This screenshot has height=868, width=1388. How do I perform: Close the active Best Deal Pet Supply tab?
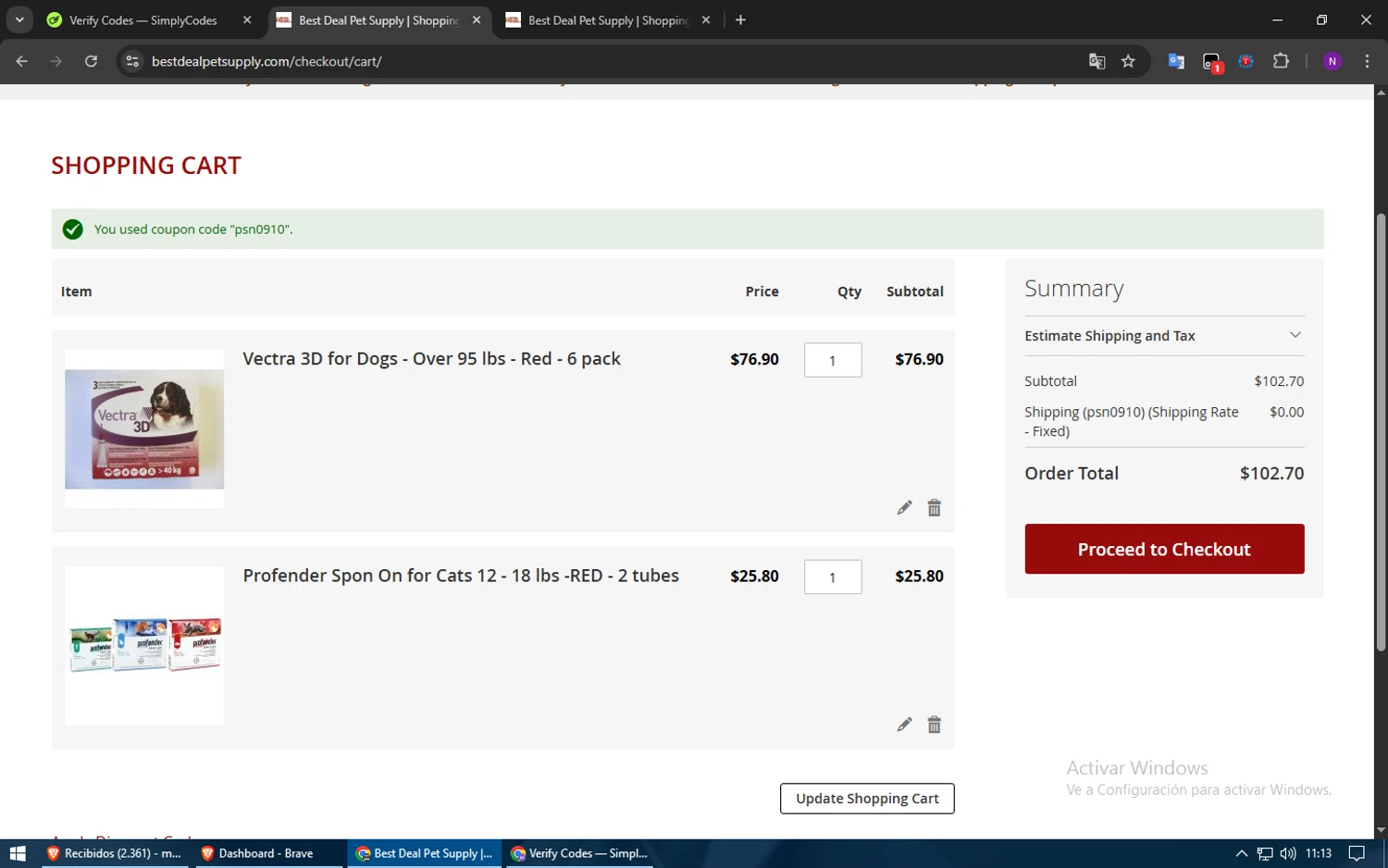(x=477, y=19)
